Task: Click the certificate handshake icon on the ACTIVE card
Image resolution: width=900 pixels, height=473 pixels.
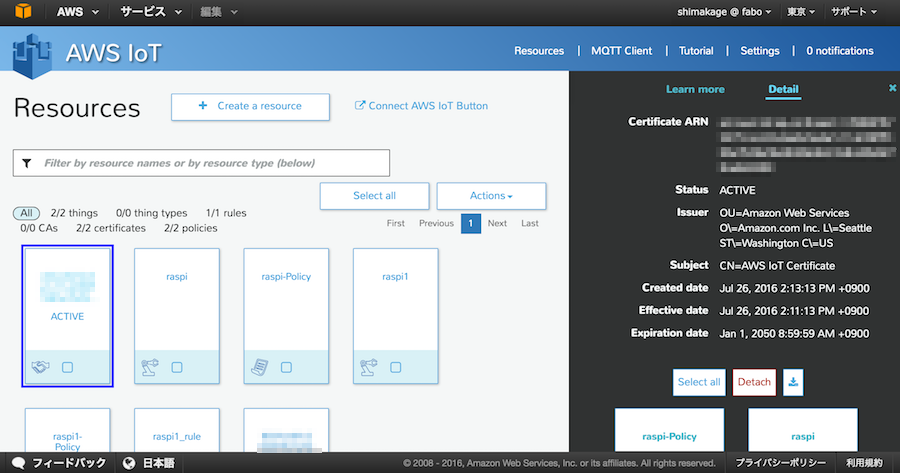Action: click(x=40, y=367)
